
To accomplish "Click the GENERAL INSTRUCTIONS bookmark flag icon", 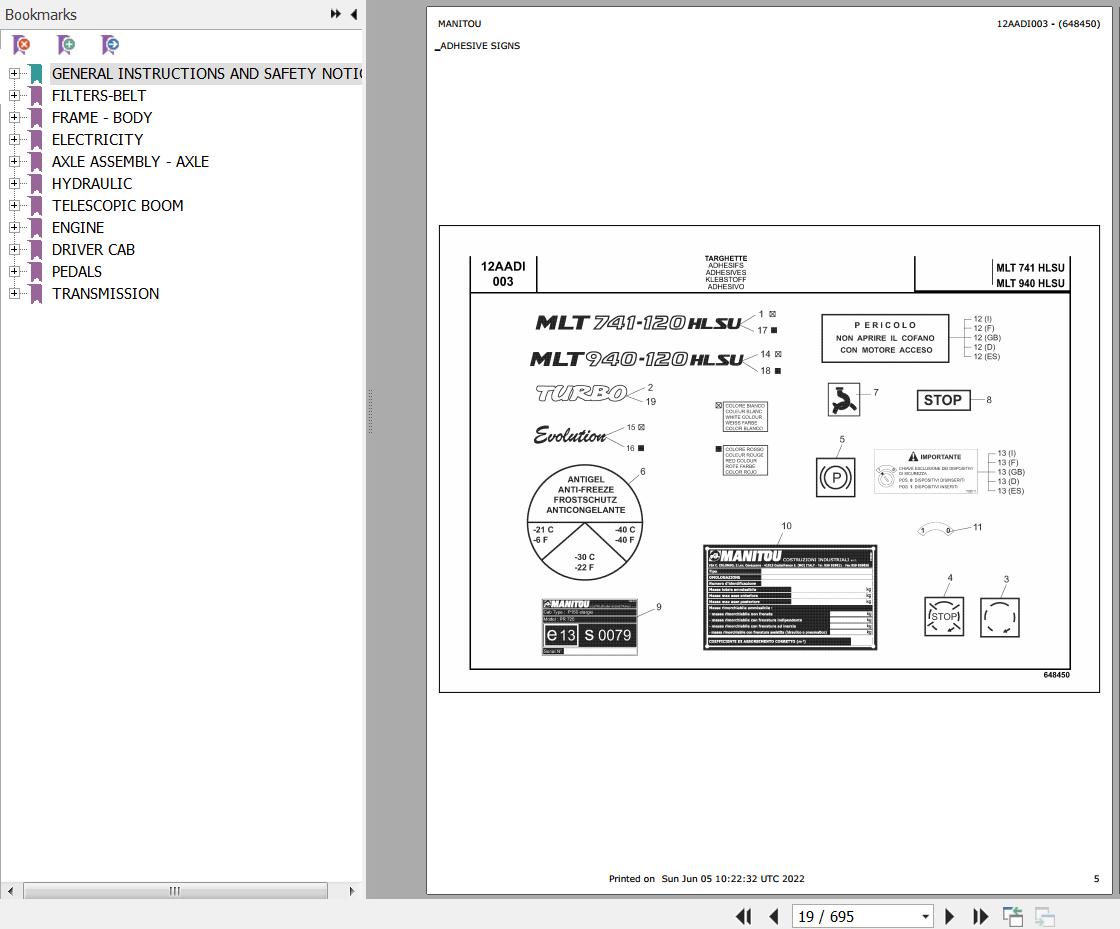I will point(36,74).
